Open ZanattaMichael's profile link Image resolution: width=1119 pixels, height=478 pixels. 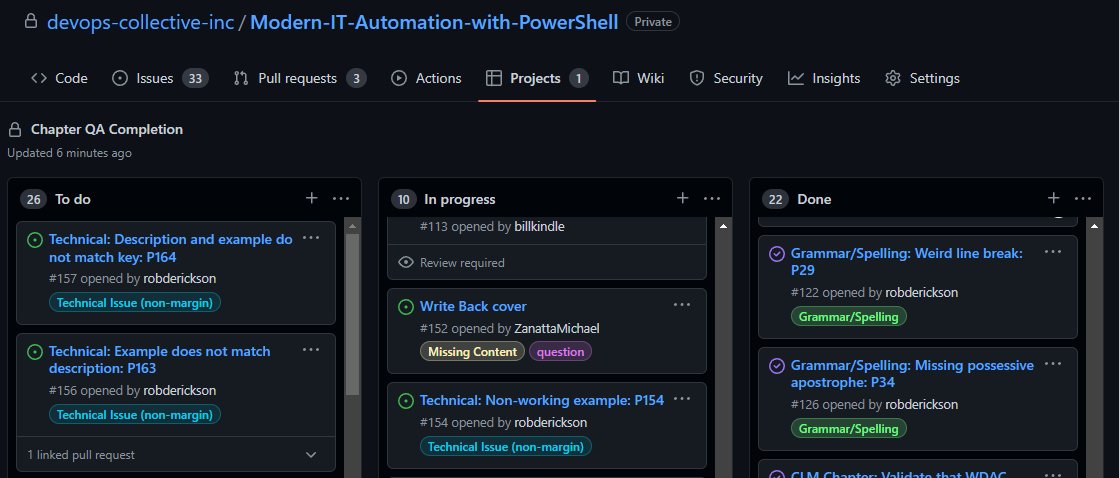point(557,329)
